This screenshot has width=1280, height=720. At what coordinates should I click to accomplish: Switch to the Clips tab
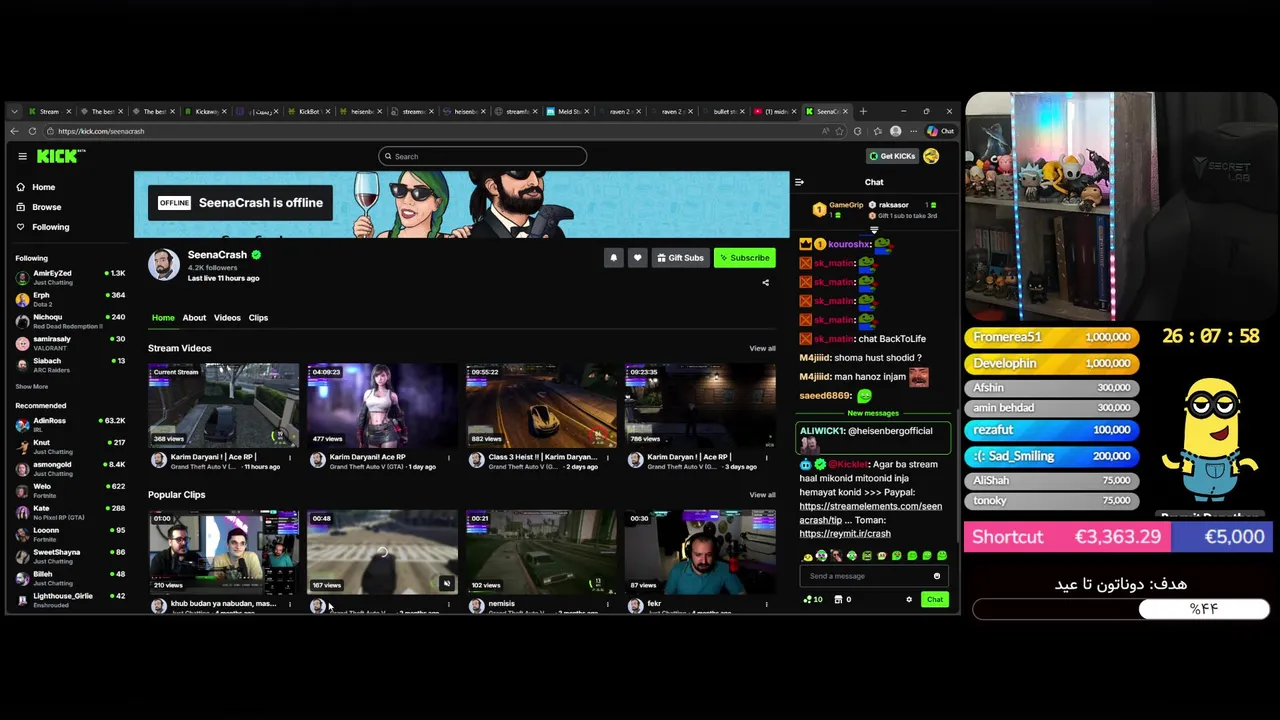click(258, 318)
